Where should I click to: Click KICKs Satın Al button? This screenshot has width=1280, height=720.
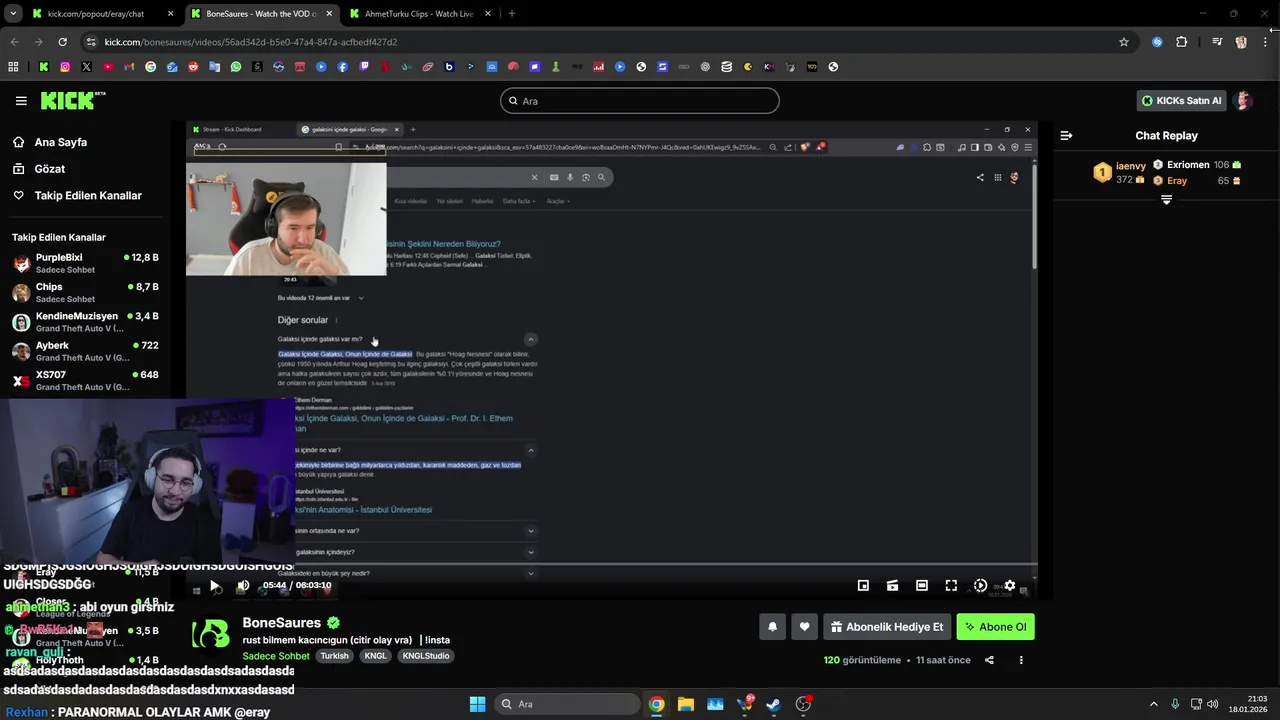[x=1182, y=100]
